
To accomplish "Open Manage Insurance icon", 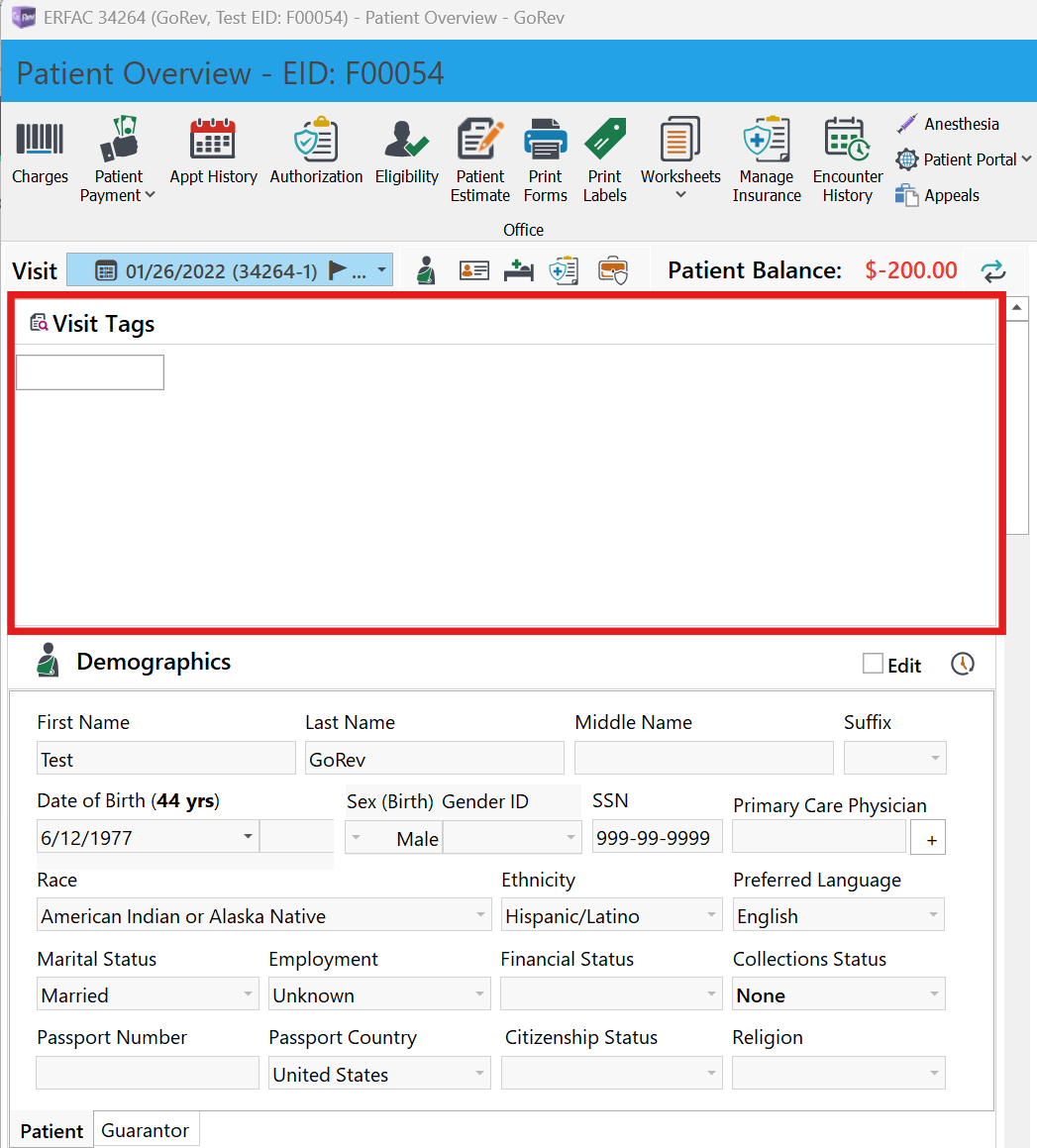I will (x=766, y=139).
